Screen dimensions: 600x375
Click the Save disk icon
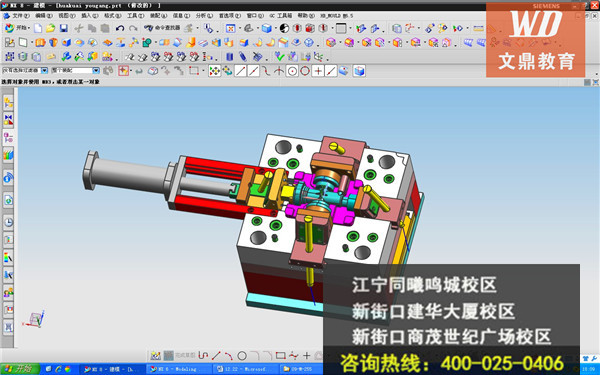64,28
